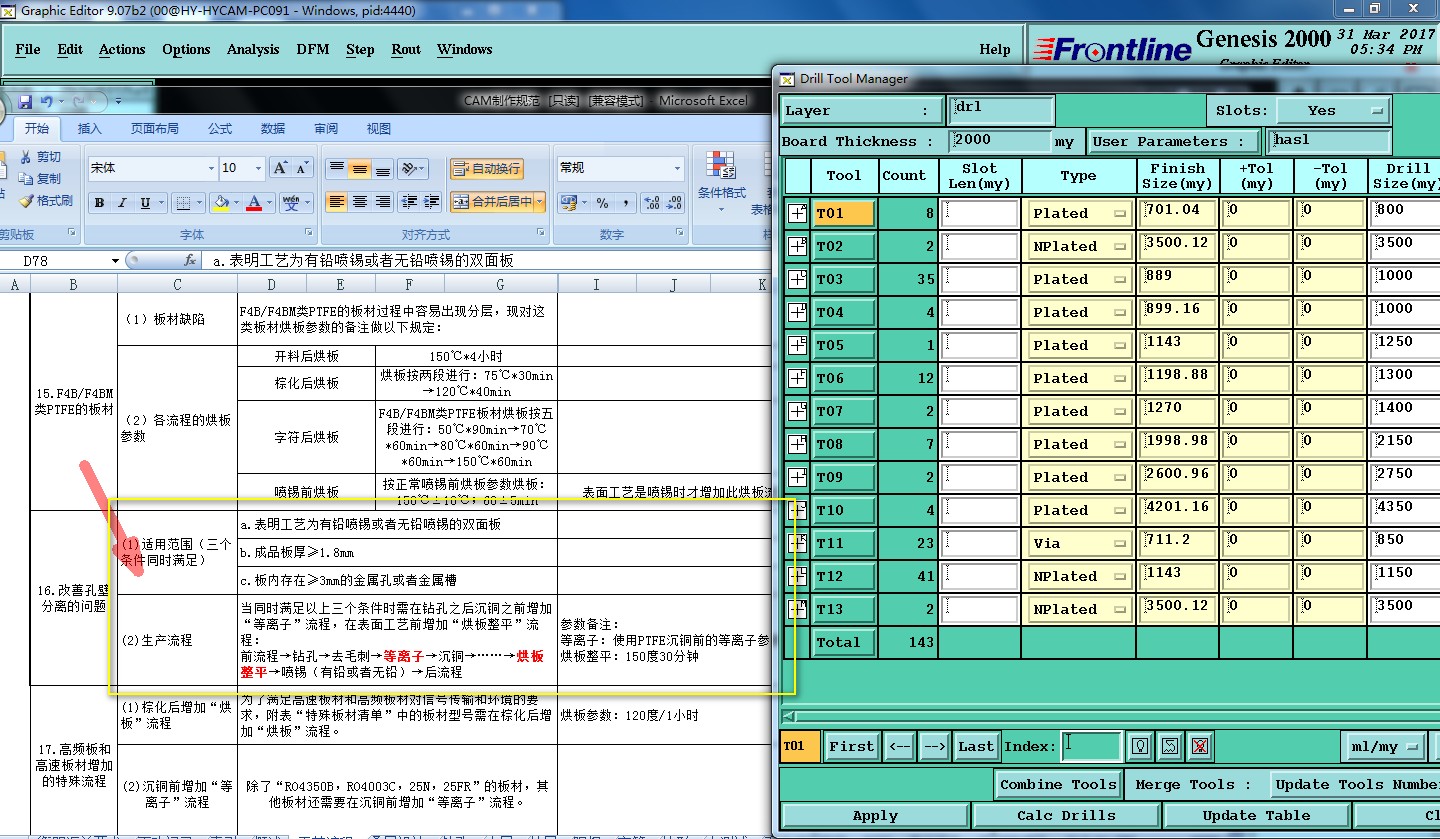Click the increase decimal icon
Screen dimensions: 1440x839
pyautogui.click(x=650, y=202)
